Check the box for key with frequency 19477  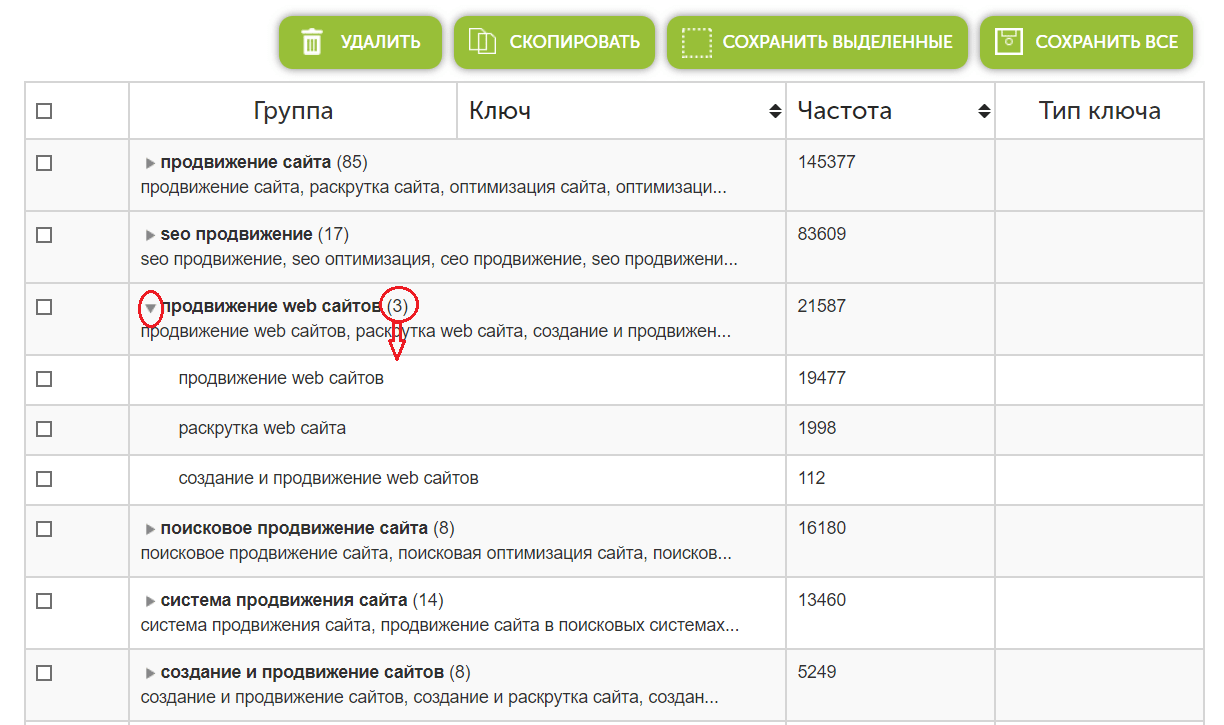(x=44, y=379)
